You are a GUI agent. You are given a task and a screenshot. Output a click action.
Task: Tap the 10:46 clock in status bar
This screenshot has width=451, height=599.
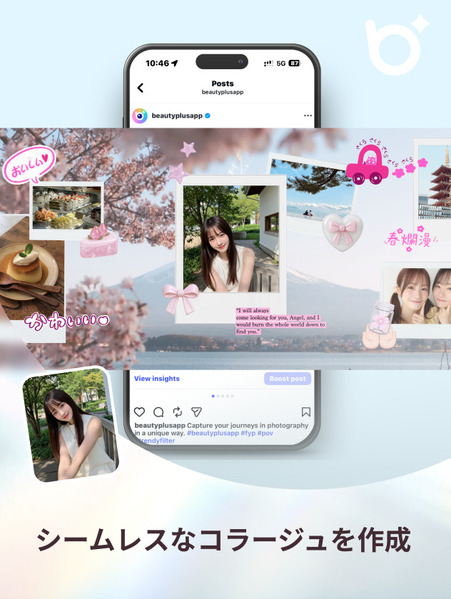coord(157,63)
